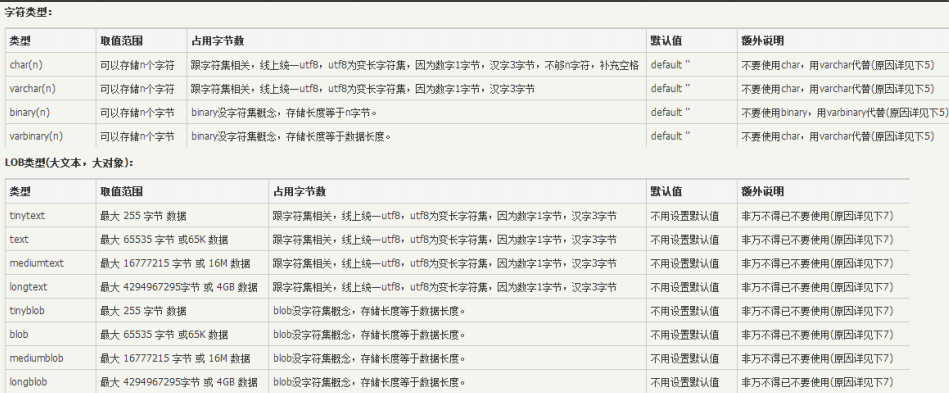Image resolution: width=949 pixels, height=393 pixels.
Task: Click 'binary没字符集概念，存储长度等于数据长度' cell
Action: pyautogui.click(x=291, y=136)
